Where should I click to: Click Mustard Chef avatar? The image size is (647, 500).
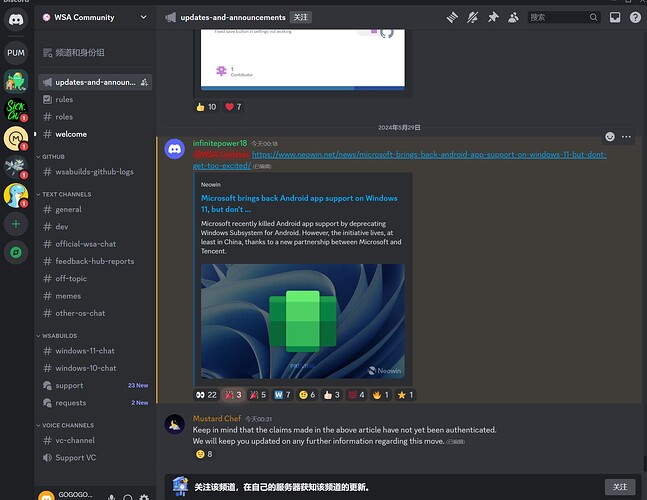(x=175, y=424)
